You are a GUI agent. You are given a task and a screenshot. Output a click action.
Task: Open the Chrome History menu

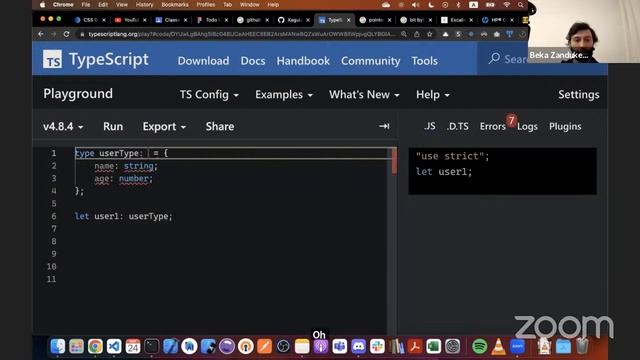[144, 5]
